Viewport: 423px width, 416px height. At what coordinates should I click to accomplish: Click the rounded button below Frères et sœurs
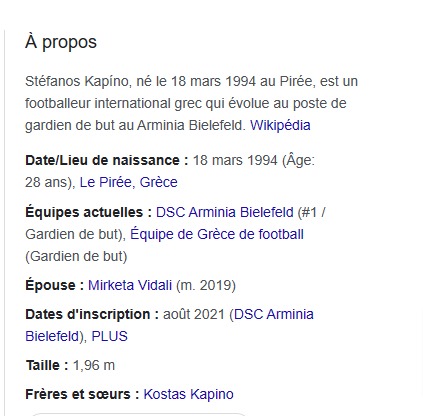pos(138,414)
